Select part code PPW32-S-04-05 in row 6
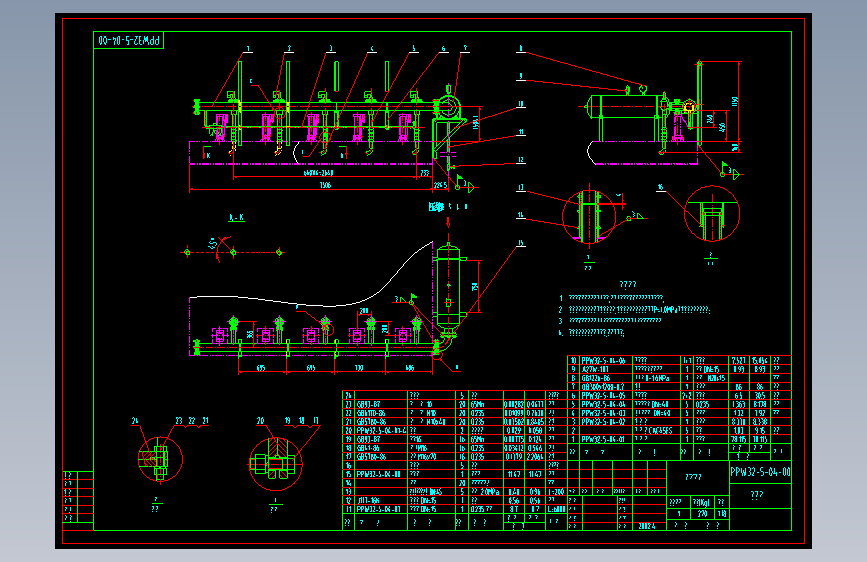867x562 pixels. (603, 396)
